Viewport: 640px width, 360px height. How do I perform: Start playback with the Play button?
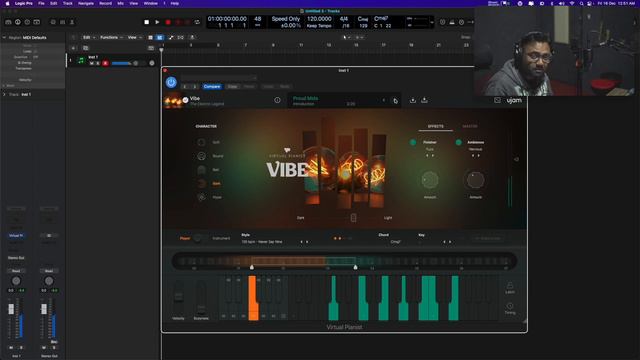tap(157, 22)
